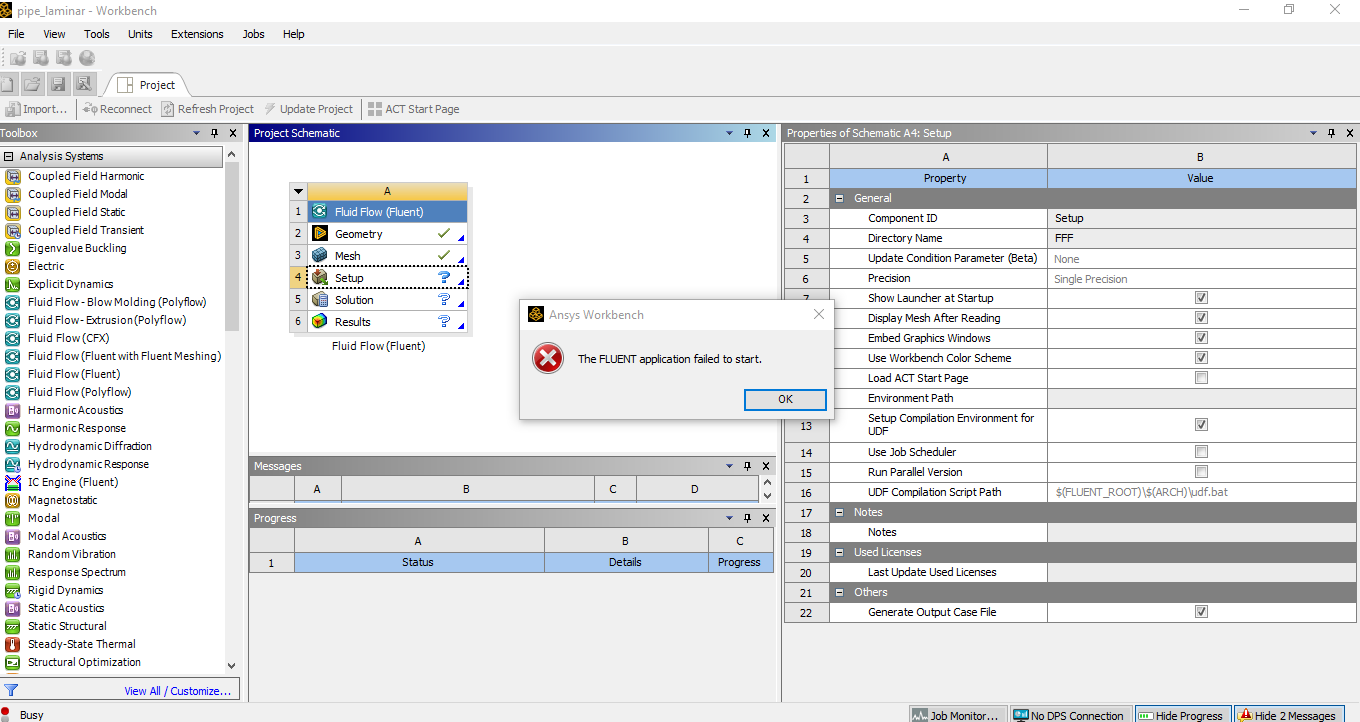Select the Magnetostatic icon
1360x722 pixels.
pos(13,500)
